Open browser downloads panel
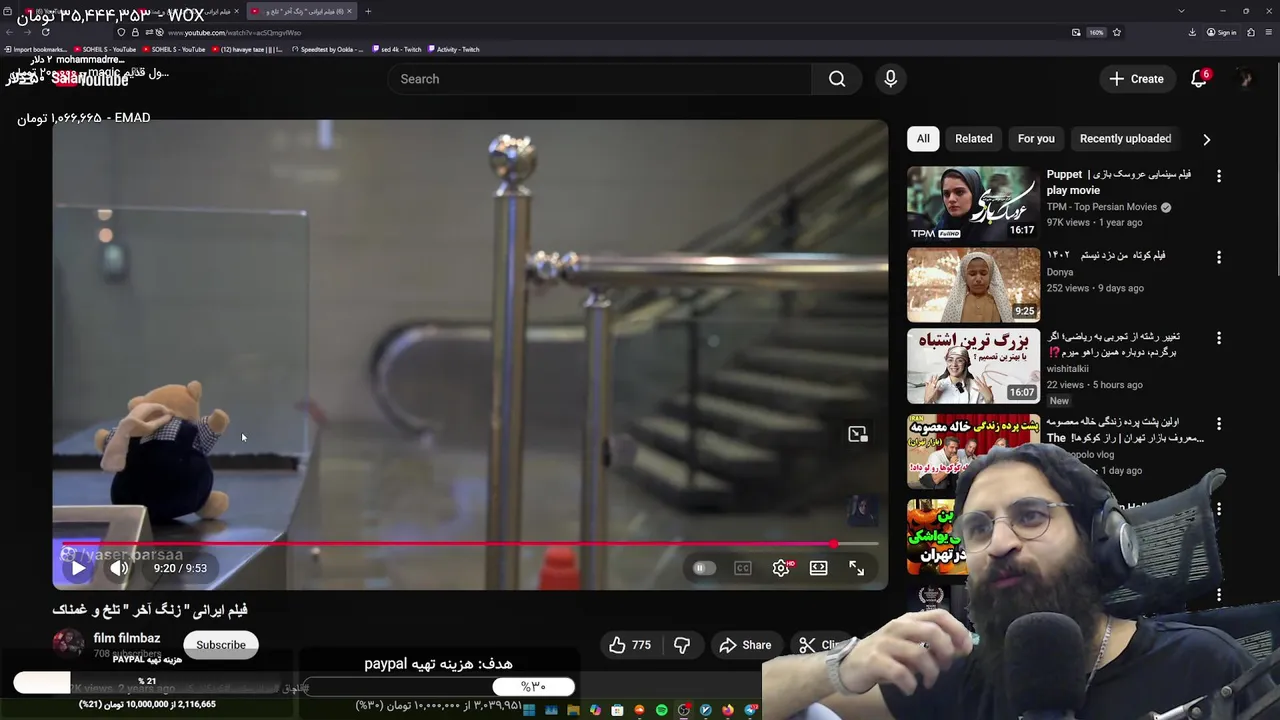This screenshot has width=1280, height=720. (x=1192, y=32)
